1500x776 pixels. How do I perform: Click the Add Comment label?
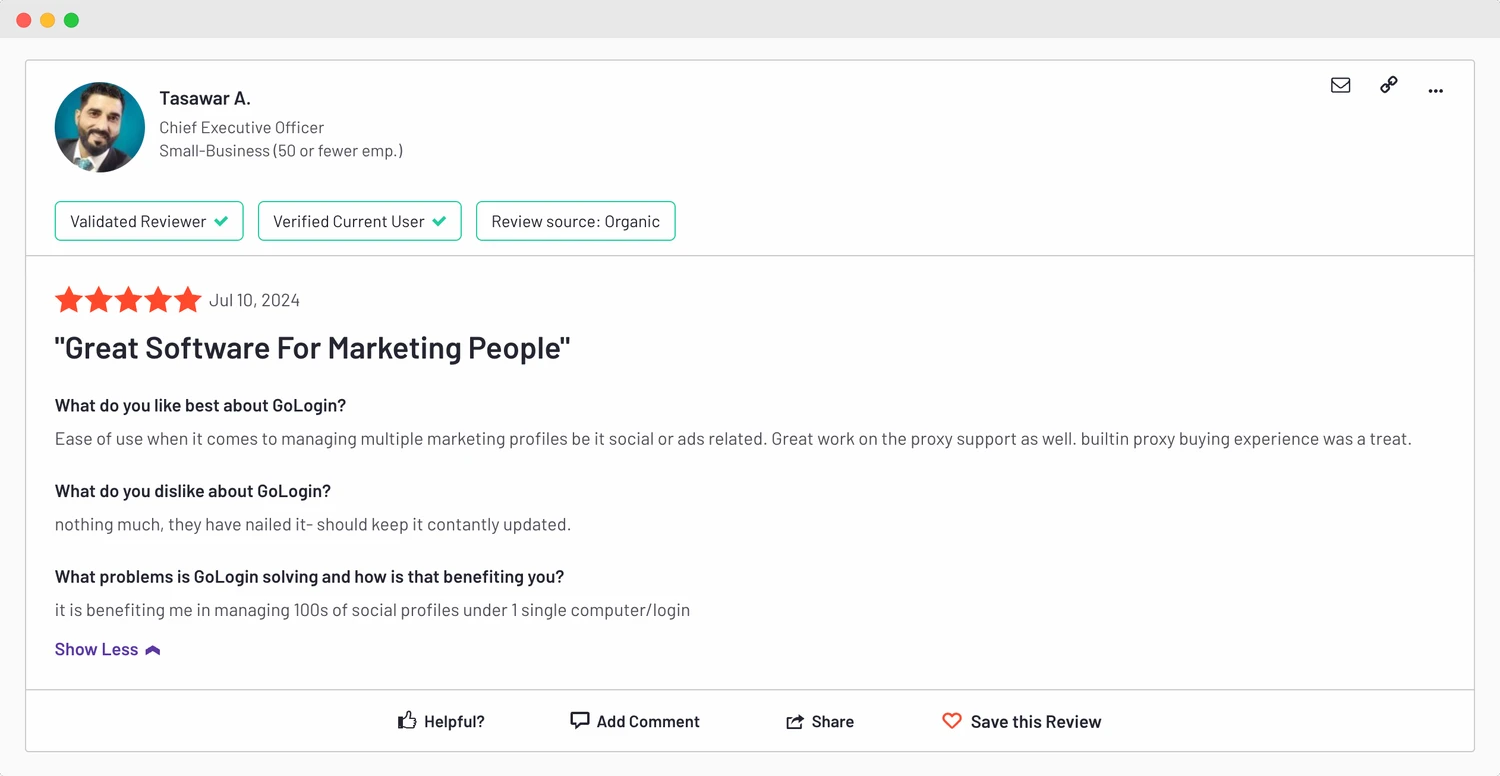648,722
